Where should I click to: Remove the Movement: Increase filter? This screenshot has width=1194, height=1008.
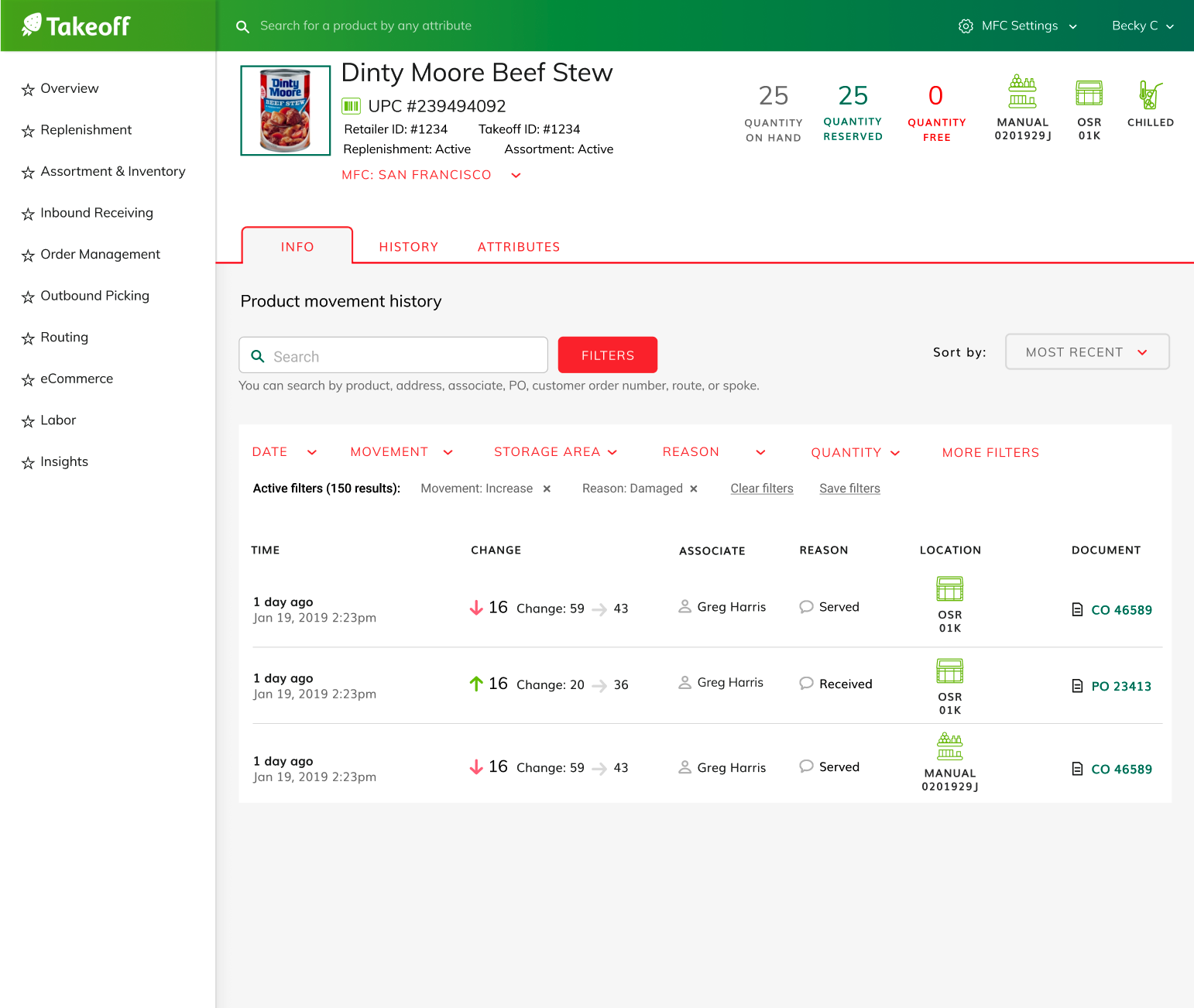[x=547, y=489]
